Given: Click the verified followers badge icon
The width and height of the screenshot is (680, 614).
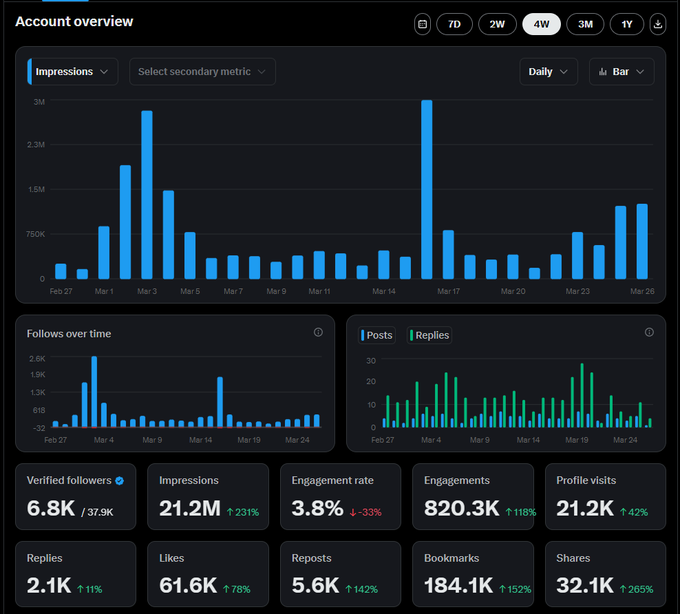Looking at the screenshot, I should 120,480.
